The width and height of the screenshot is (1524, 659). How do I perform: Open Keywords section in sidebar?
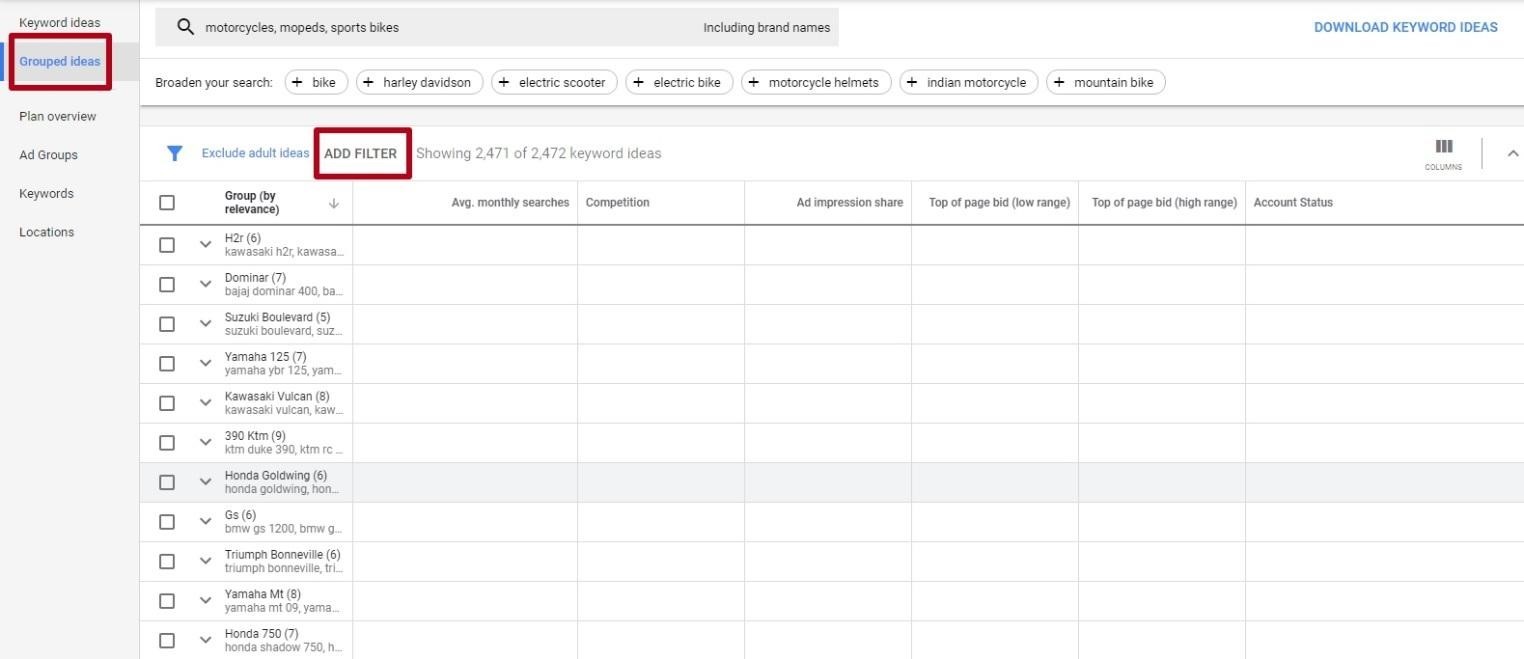46,193
